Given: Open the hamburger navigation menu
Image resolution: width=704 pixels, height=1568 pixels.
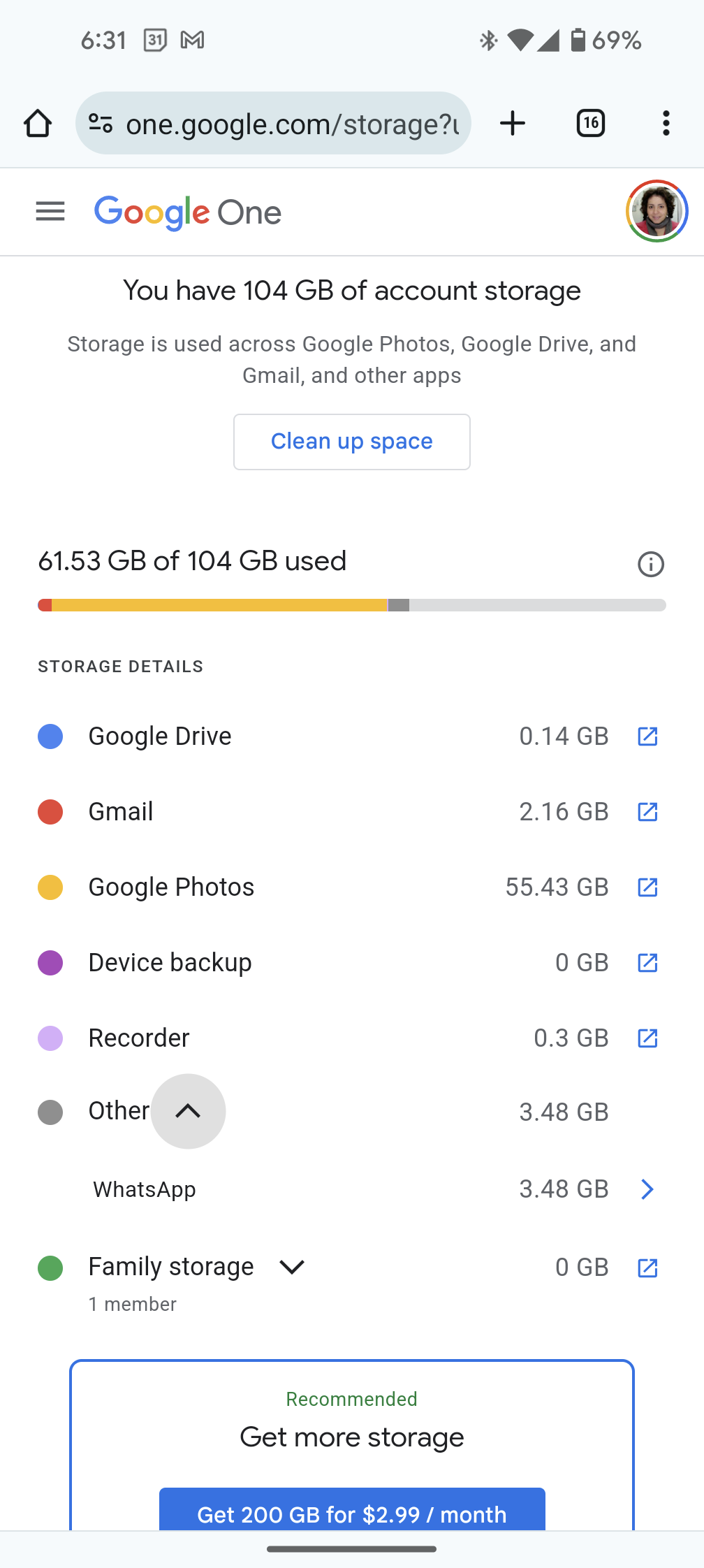Looking at the screenshot, I should pos(50,212).
